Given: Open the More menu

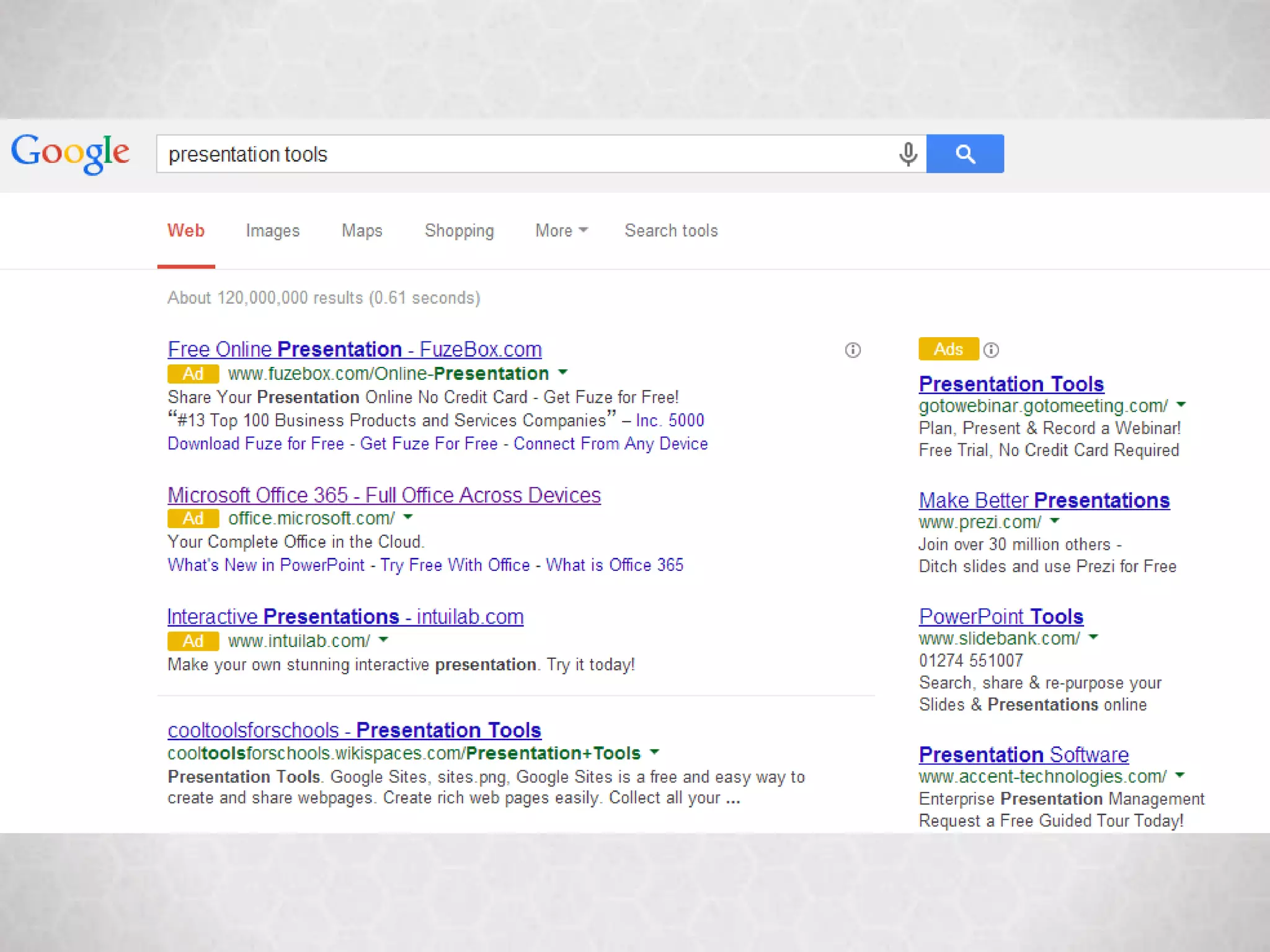Looking at the screenshot, I should 561,231.
